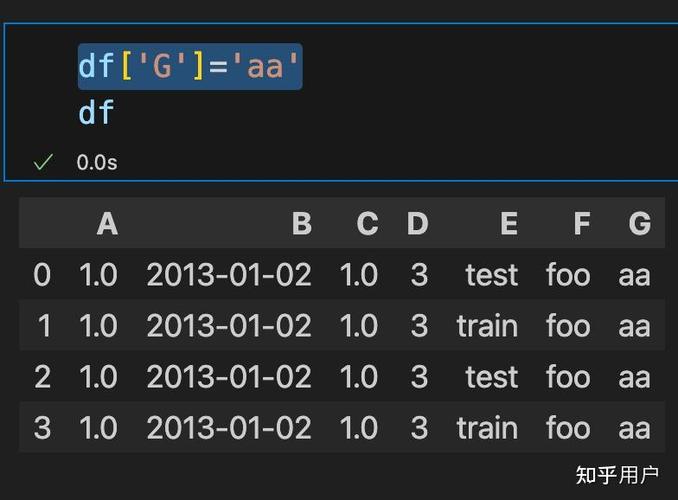Click the 'train' cell in row 3
The width and height of the screenshot is (678, 500).
coord(487,428)
